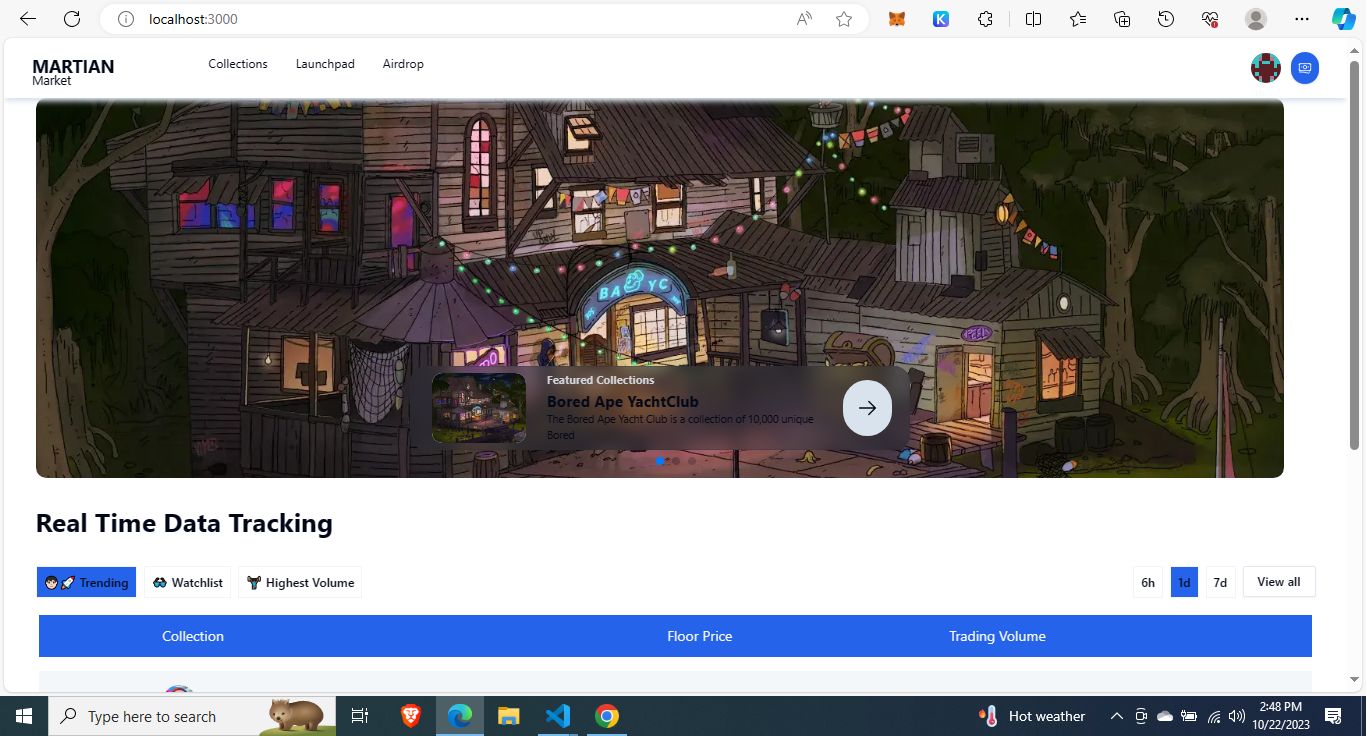Open the Favorites list
This screenshot has height=736, width=1366.
coord(1078,19)
